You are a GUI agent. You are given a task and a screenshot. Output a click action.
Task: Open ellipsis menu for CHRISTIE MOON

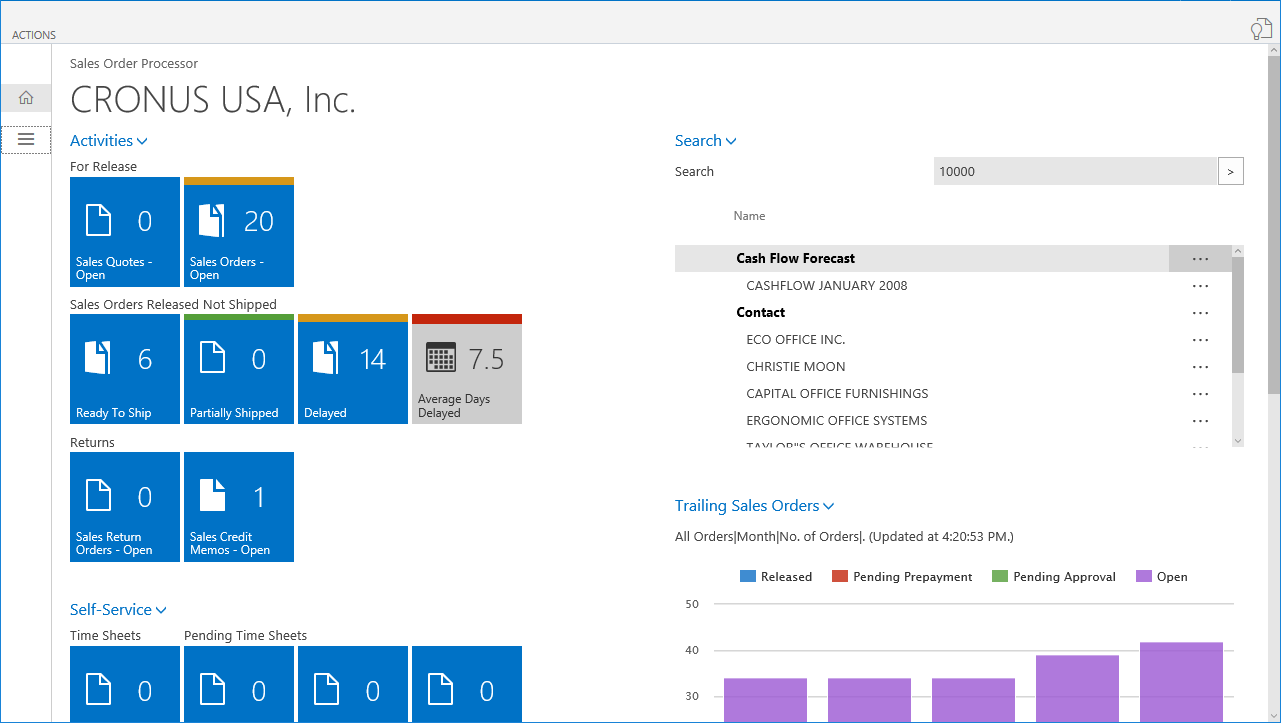click(1200, 367)
